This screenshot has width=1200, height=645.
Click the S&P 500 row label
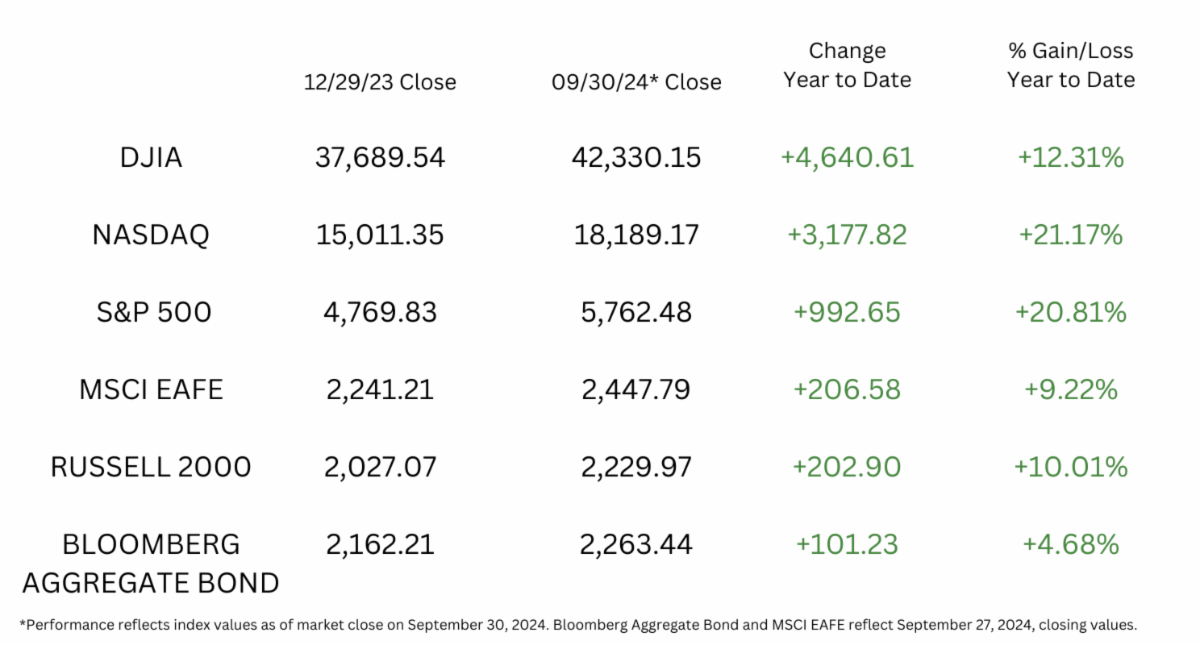(x=150, y=312)
